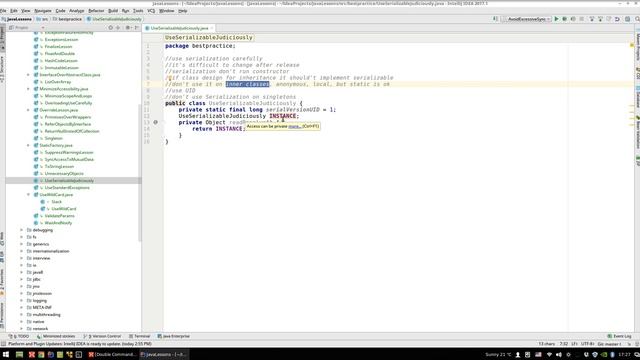Click the undo arrow icon in toolbar

[617, 19]
